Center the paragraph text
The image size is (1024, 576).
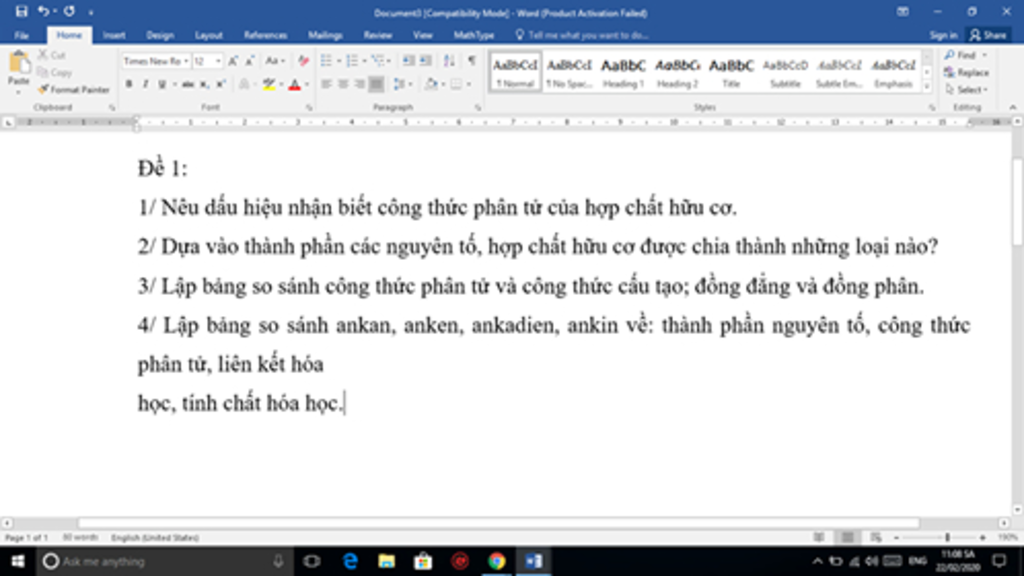point(343,84)
